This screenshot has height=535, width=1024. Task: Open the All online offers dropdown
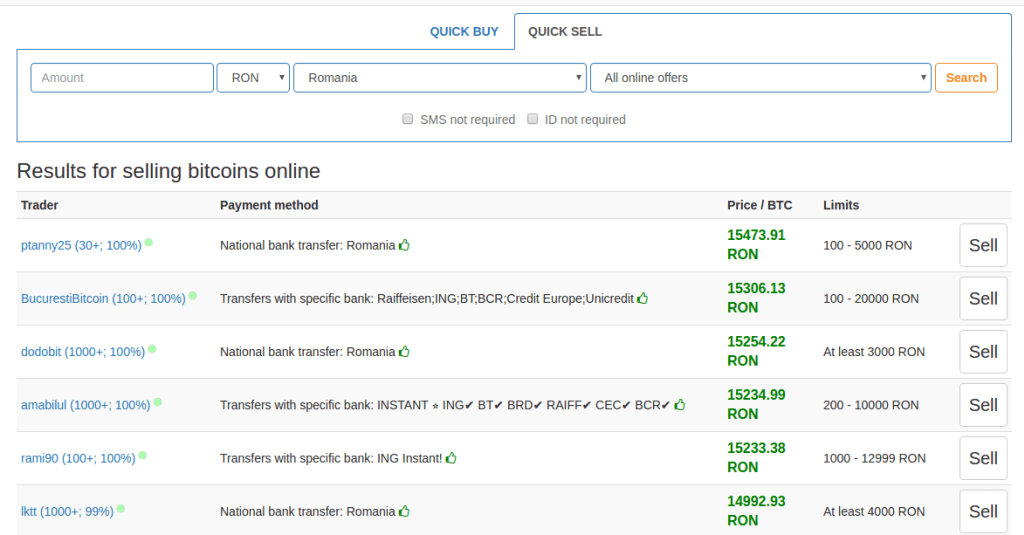(x=760, y=78)
